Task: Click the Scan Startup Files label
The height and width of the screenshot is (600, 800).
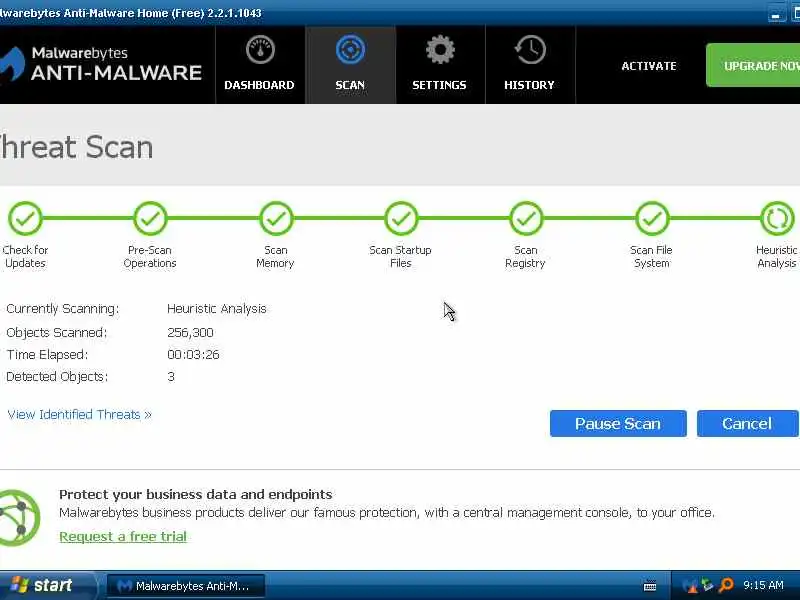Action: [x=401, y=256]
